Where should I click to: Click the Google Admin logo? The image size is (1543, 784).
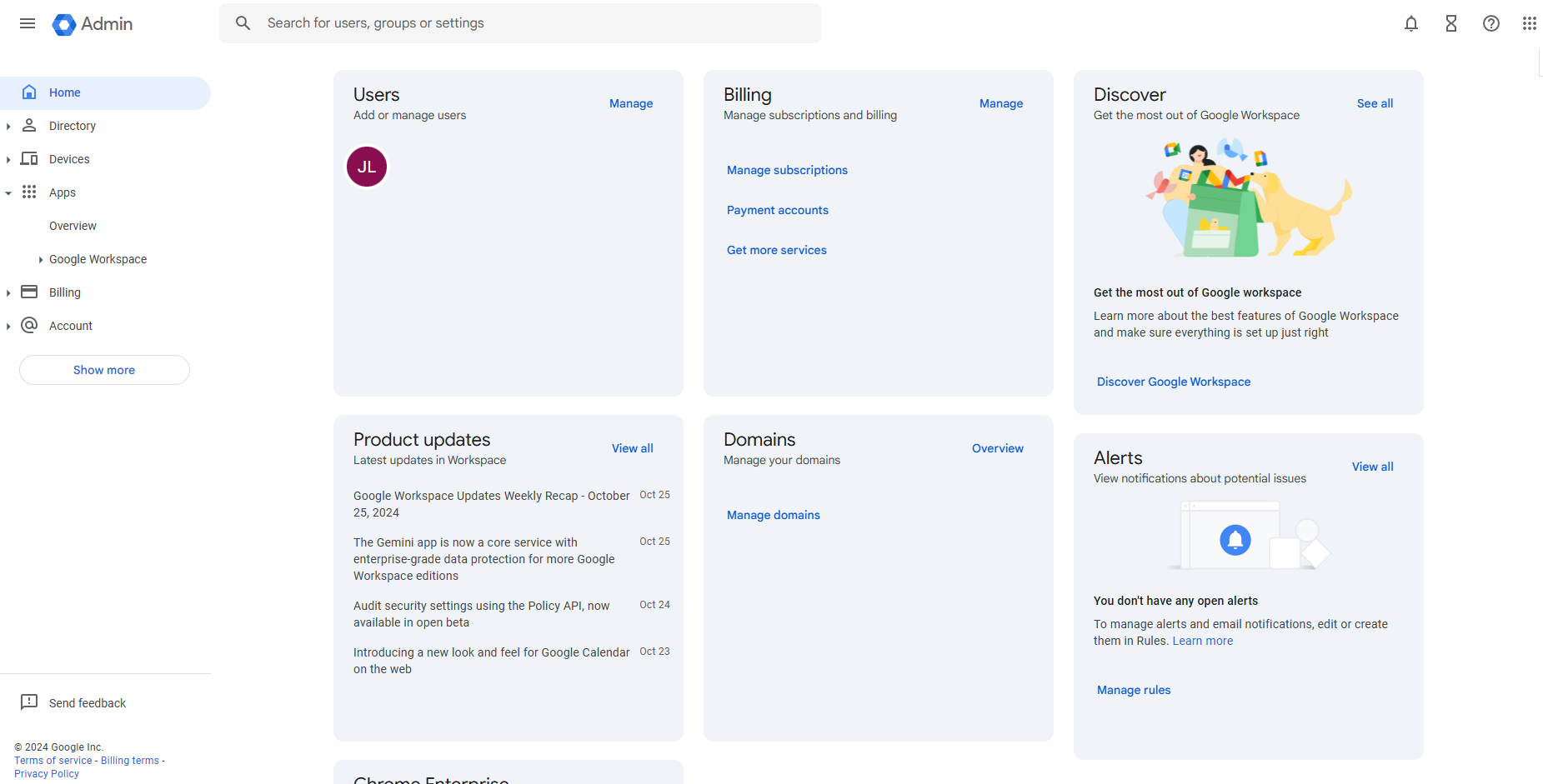pos(93,24)
